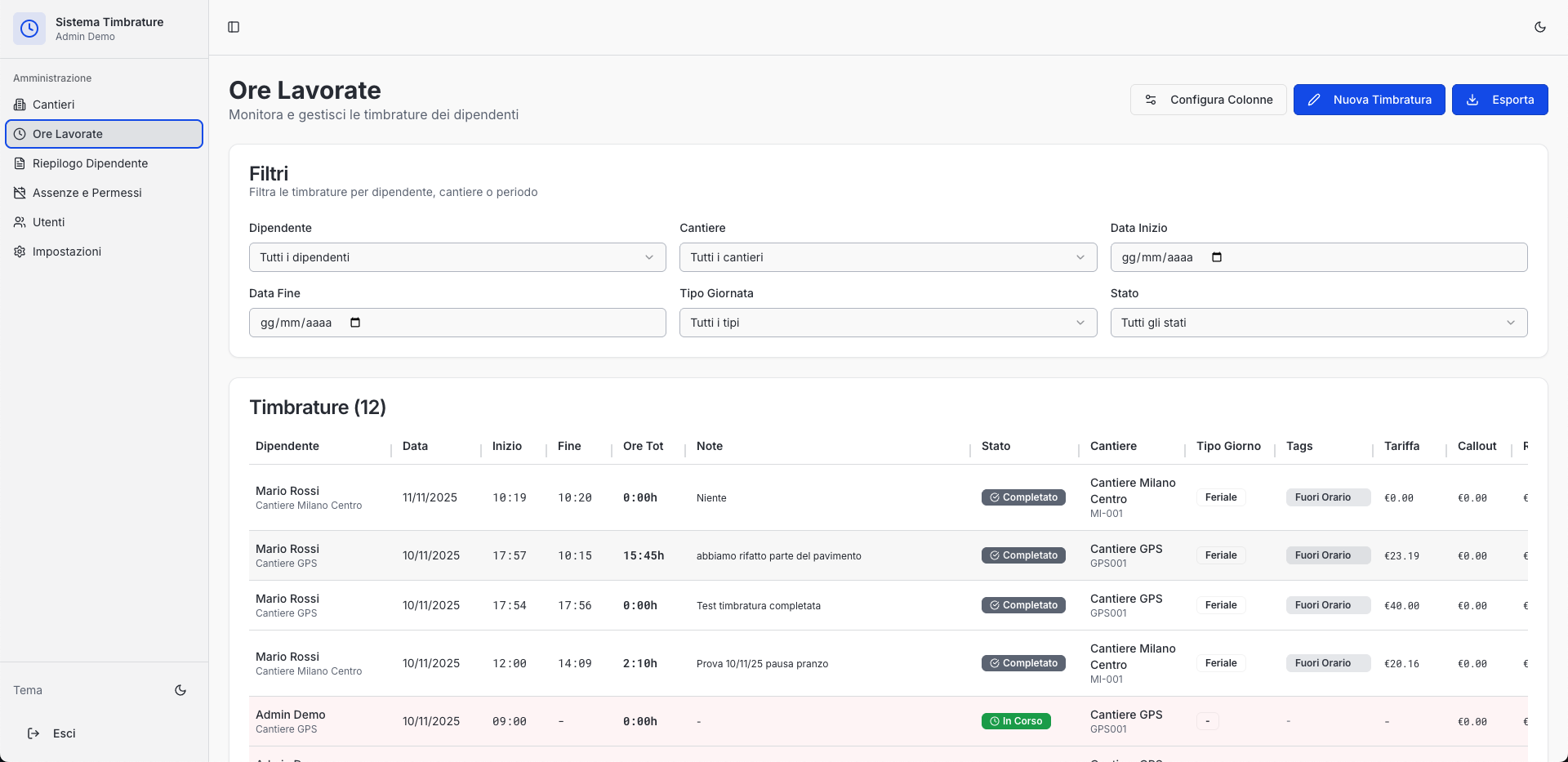Toggle the sidebar collapse control
This screenshot has height=762, width=1568.
click(x=234, y=27)
